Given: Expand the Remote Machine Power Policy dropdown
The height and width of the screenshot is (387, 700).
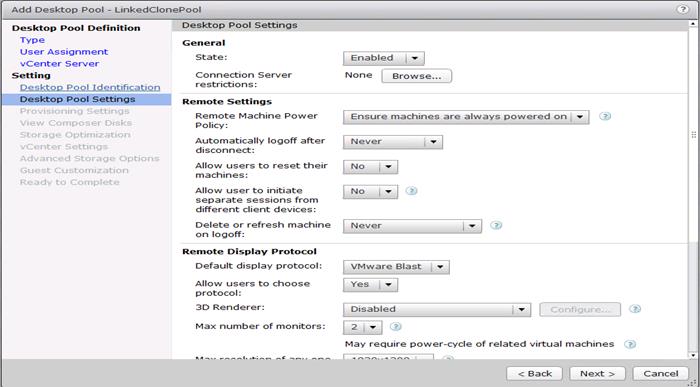Looking at the screenshot, I should click(466, 117).
